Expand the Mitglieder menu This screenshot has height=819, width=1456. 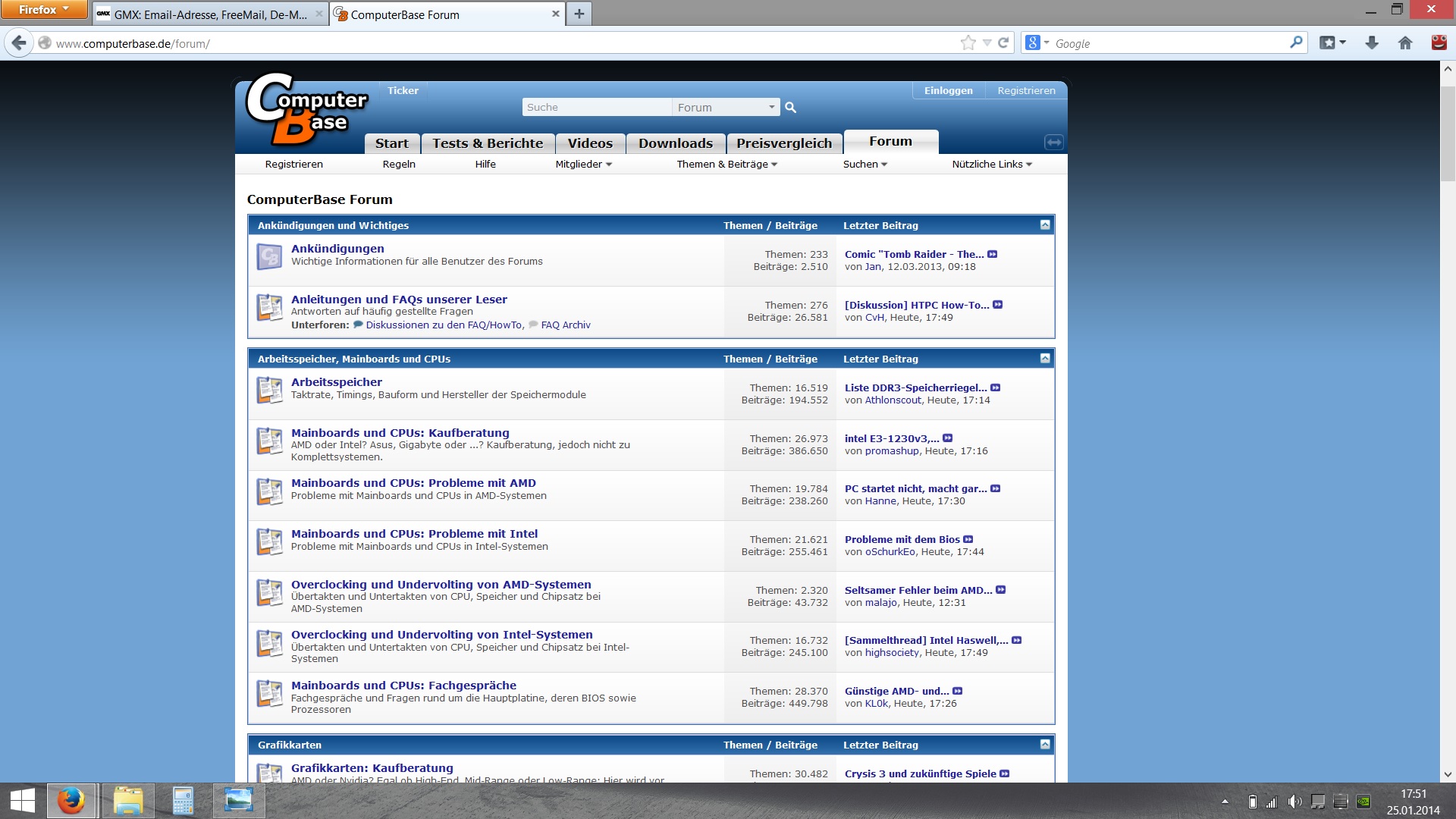pos(583,165)
